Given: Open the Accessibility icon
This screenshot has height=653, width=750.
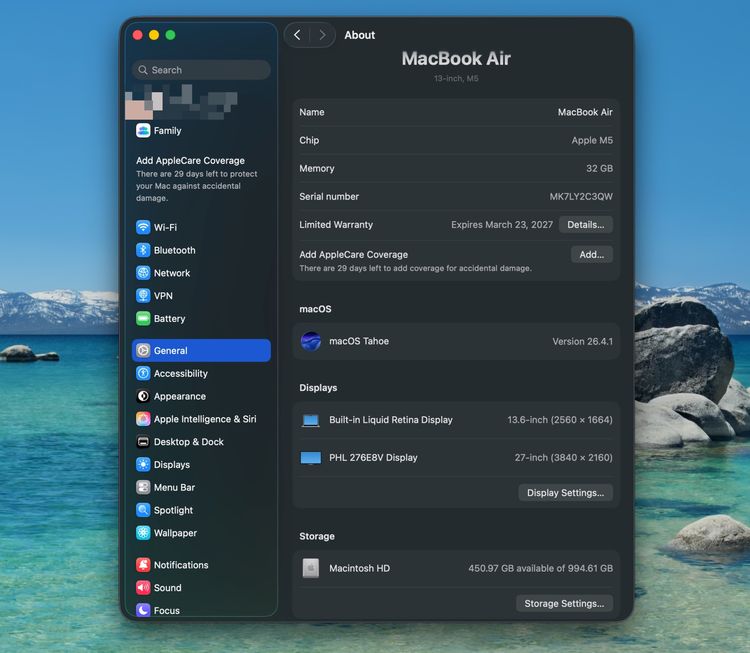Looking at the screenshot, I should [x=143, y=373].
